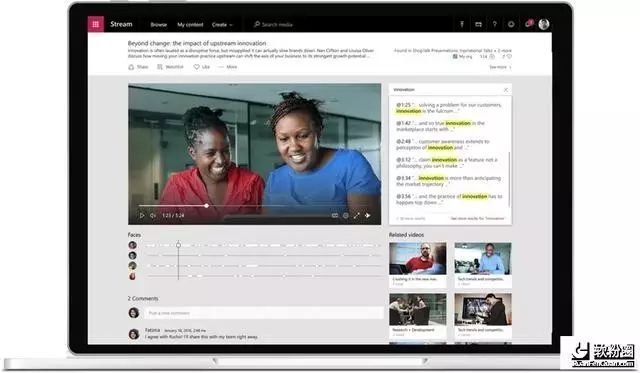The height and width of the screenshot is (373, 640).
Task: Click the user profile avatar in header
Action: click(544, 24)
